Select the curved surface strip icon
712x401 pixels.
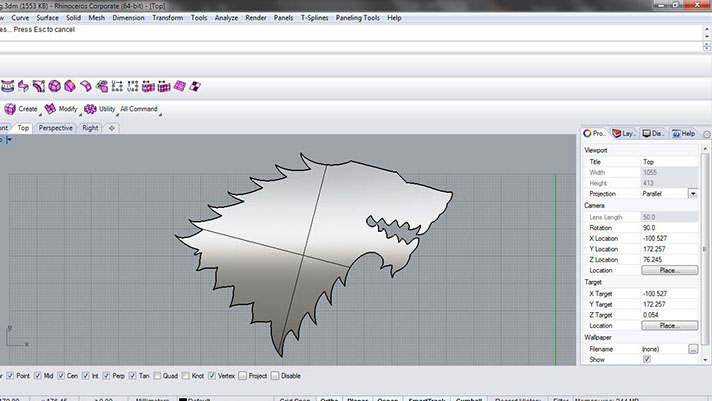[x=86, y=86]
